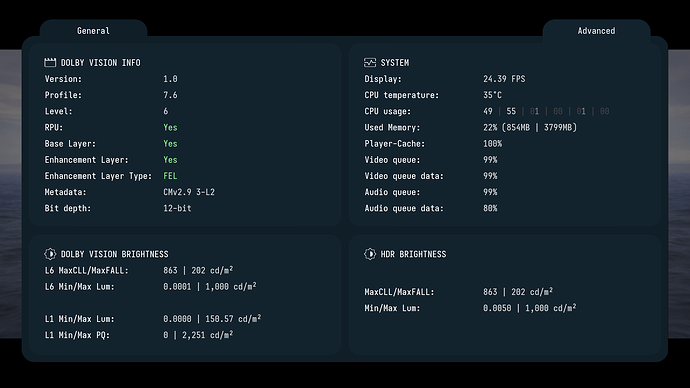This screenshot has width=690, height=388.
Task: Click the 'FEL' enhancement layer type value
Action: click(x=170, y=176)
